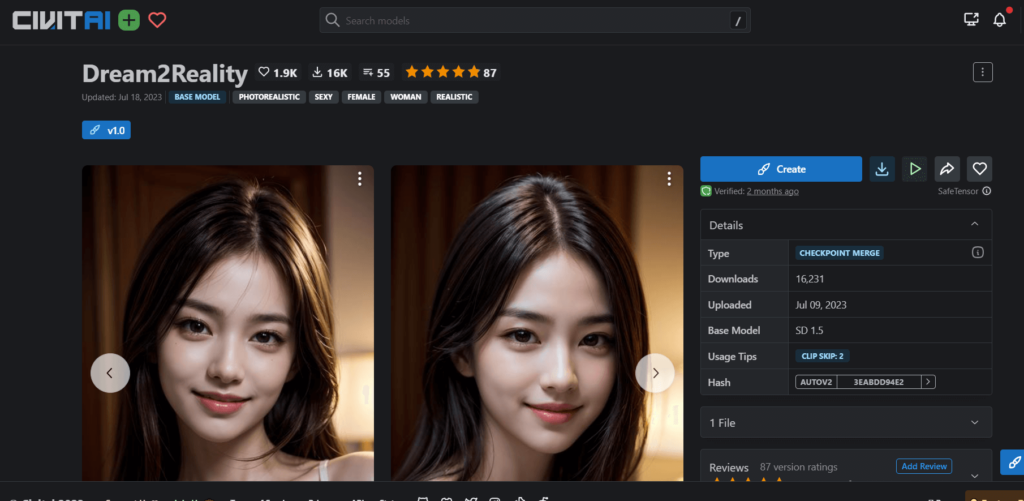This screenshot has width=1024, height=501.
Task: Click the blue Create button
Action: 780,169
